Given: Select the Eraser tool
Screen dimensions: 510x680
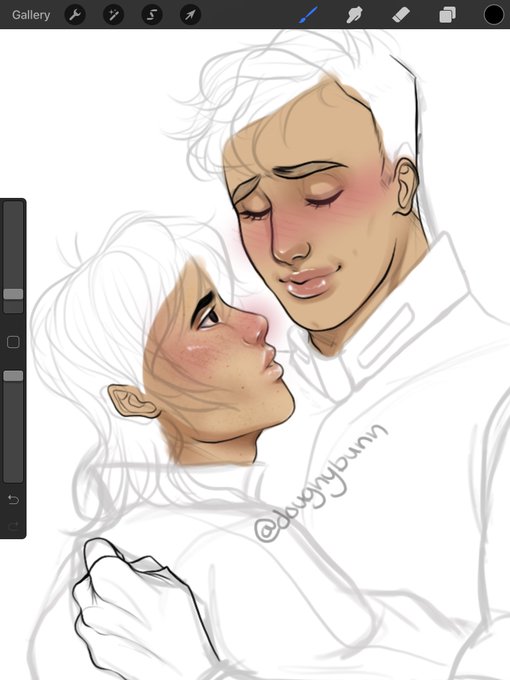Looking at the screenshot, I should click(x=401, y=15).
